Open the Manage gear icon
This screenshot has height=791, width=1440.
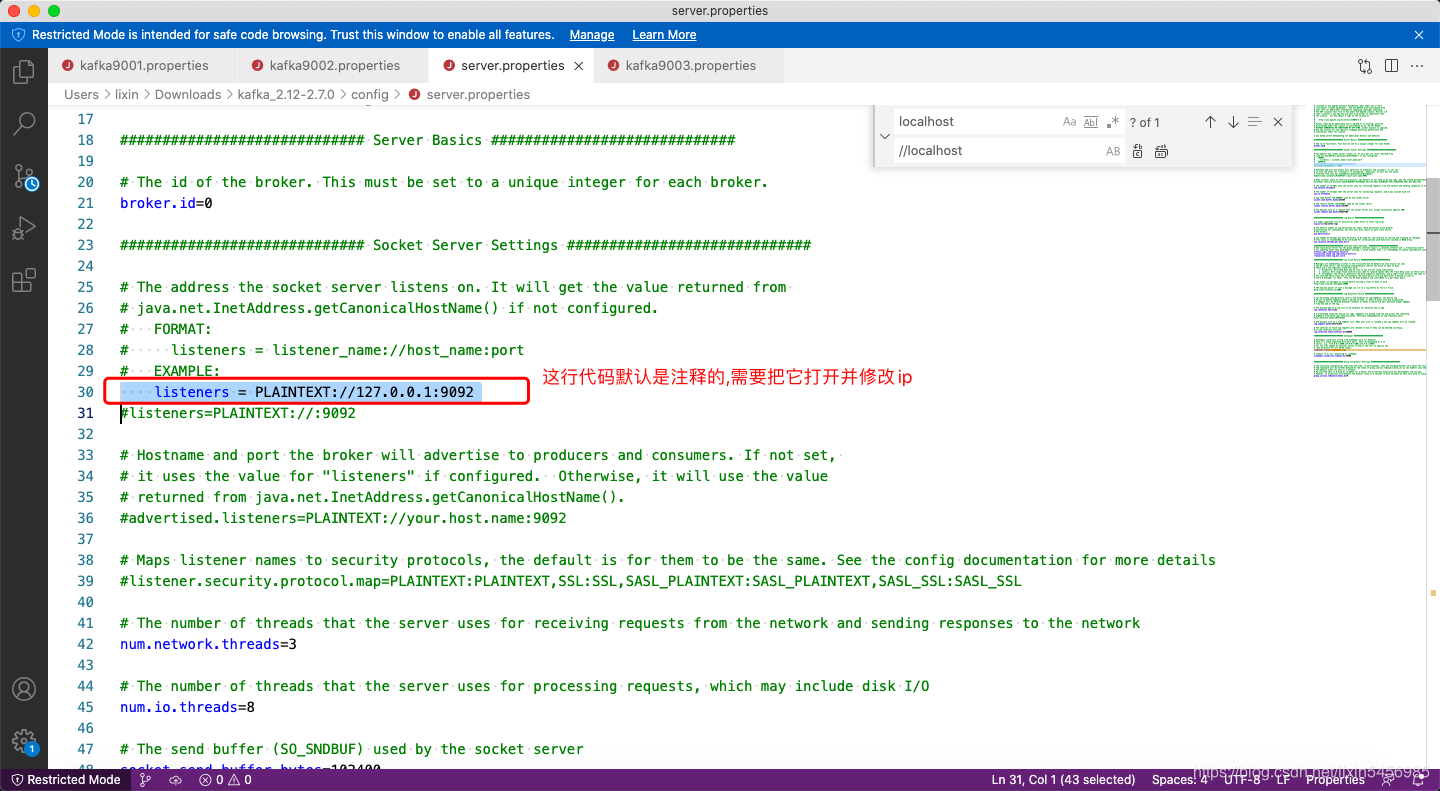pyautogui.click(x=24, y=741)
